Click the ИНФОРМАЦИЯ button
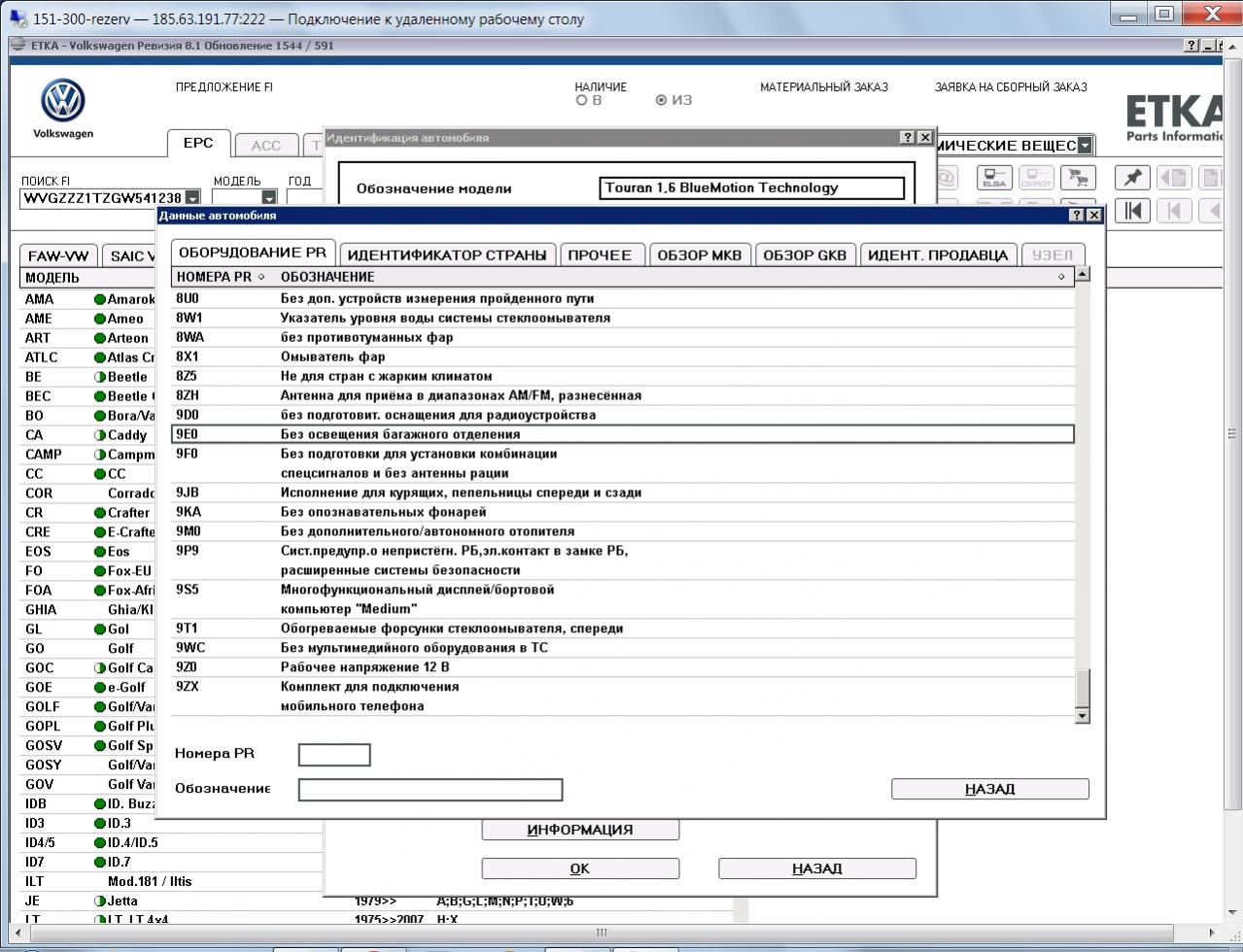This screenshot has width=1243, height=952. click(x=580, y=830)
